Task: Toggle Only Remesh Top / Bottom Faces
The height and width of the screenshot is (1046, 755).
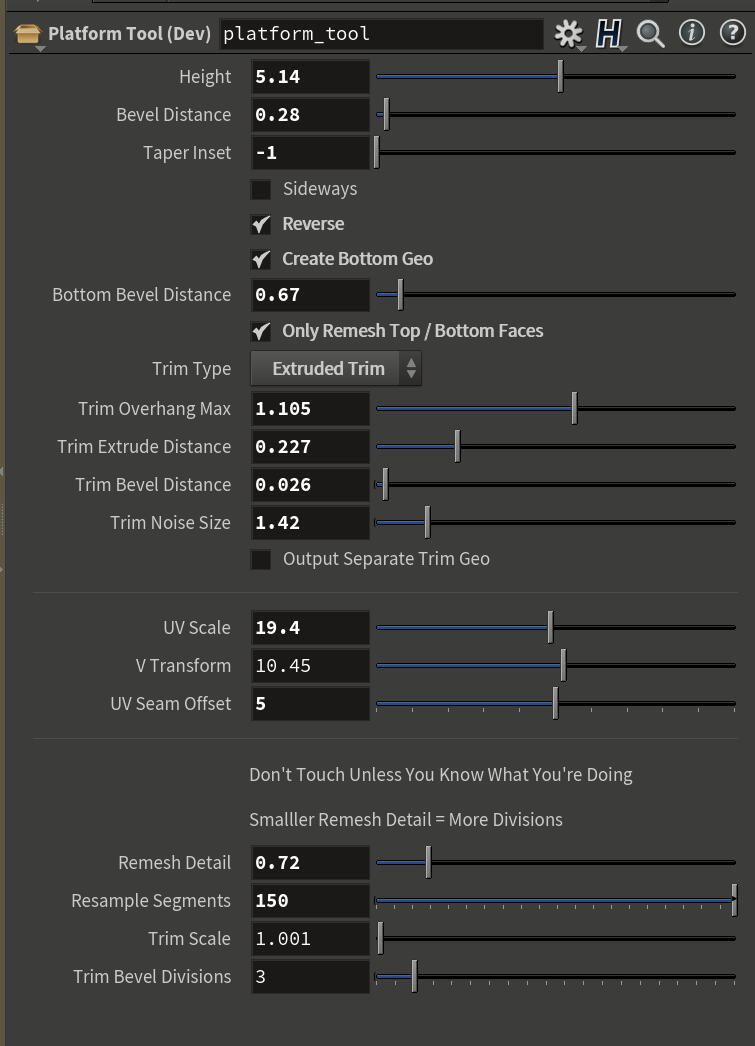Action: [260, 330]
